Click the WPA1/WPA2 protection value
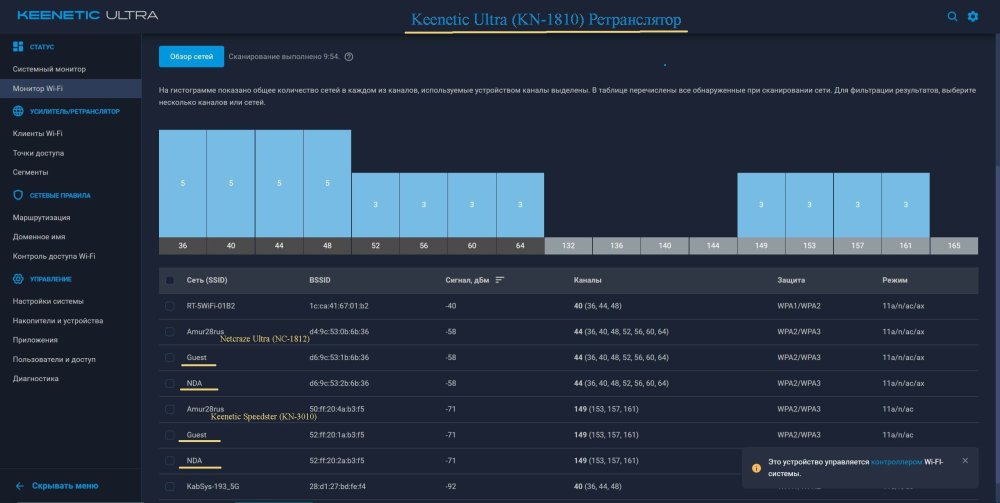 coord(798,306)
